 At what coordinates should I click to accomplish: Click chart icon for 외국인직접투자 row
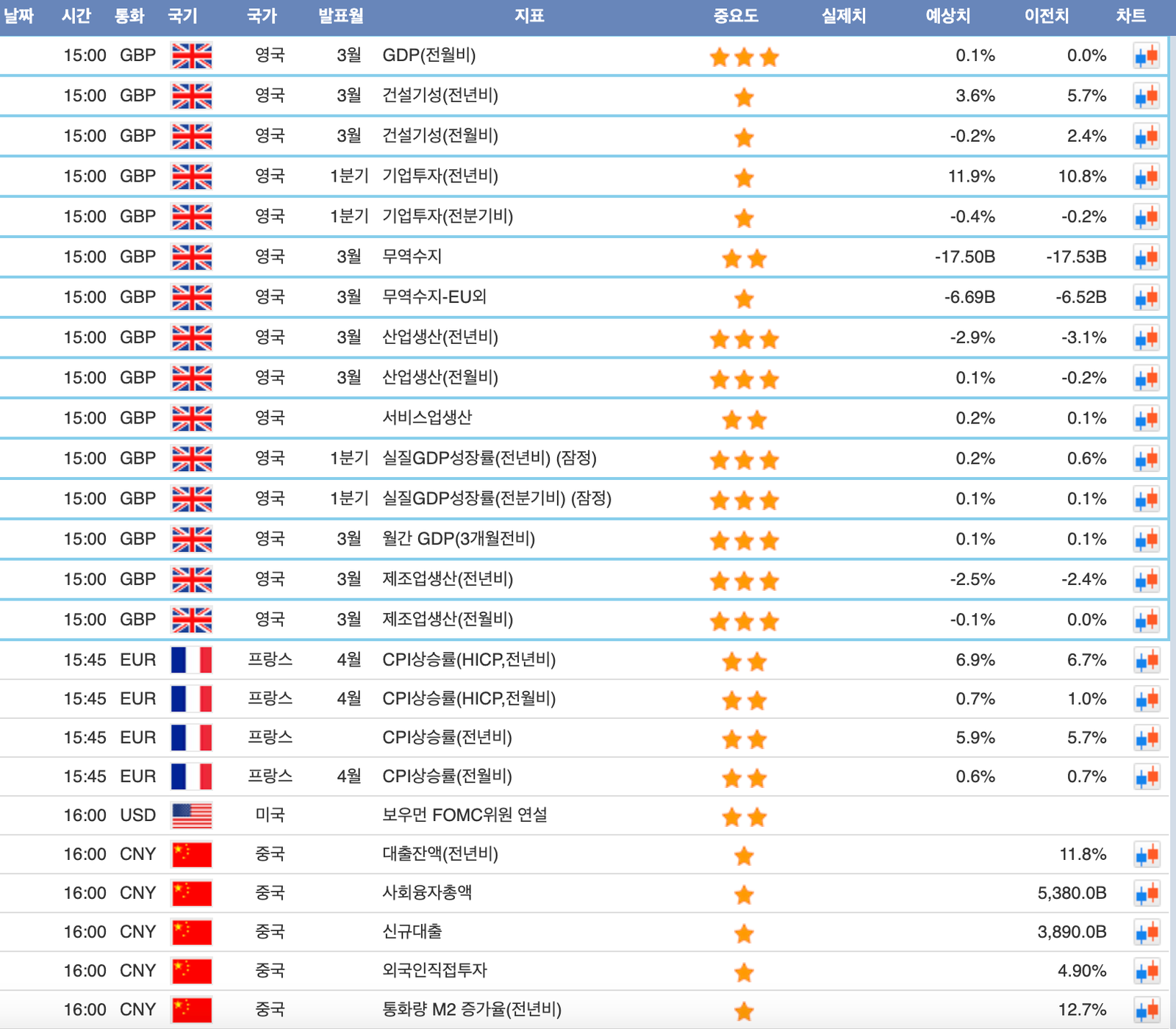pyautogui.click(x=1146, y=972)
